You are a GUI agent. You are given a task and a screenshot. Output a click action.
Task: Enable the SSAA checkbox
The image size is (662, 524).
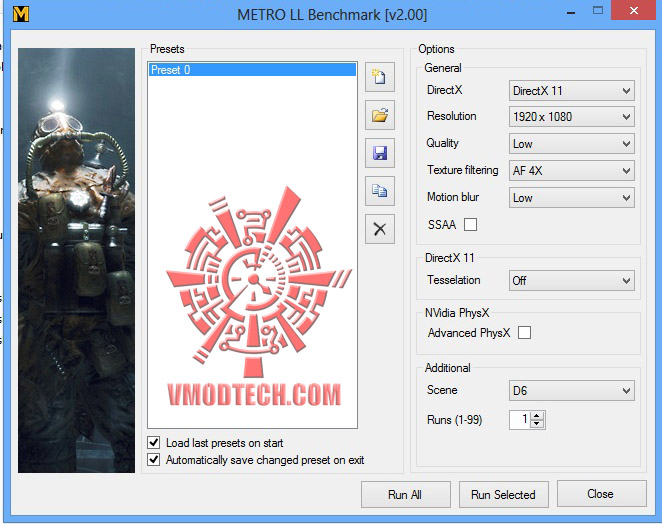pyautogui.click(x=470, y=224)
